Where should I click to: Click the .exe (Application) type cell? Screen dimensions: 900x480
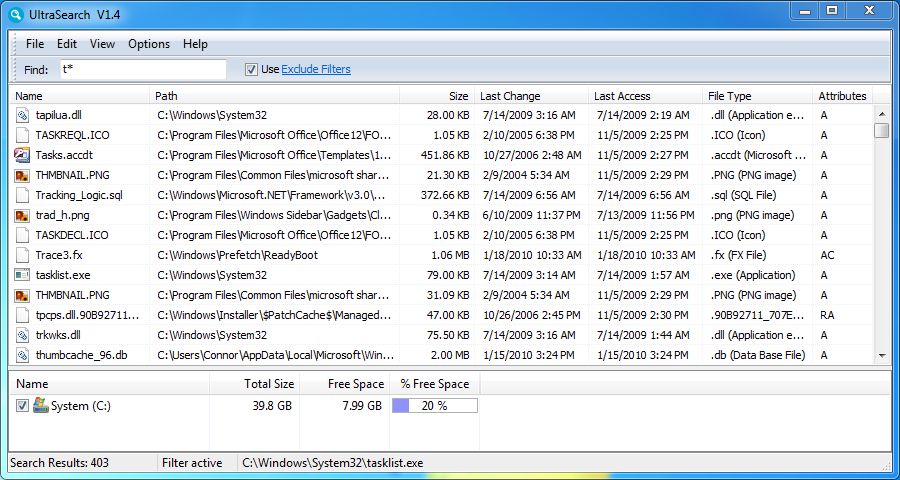(x=753, y=275)
